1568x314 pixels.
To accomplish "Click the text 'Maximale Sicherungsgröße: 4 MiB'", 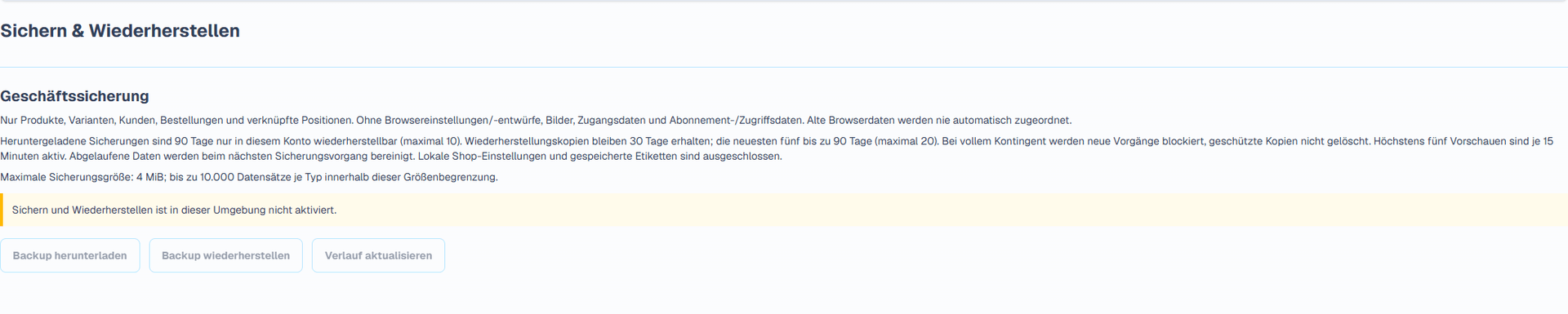I will 82,177.
